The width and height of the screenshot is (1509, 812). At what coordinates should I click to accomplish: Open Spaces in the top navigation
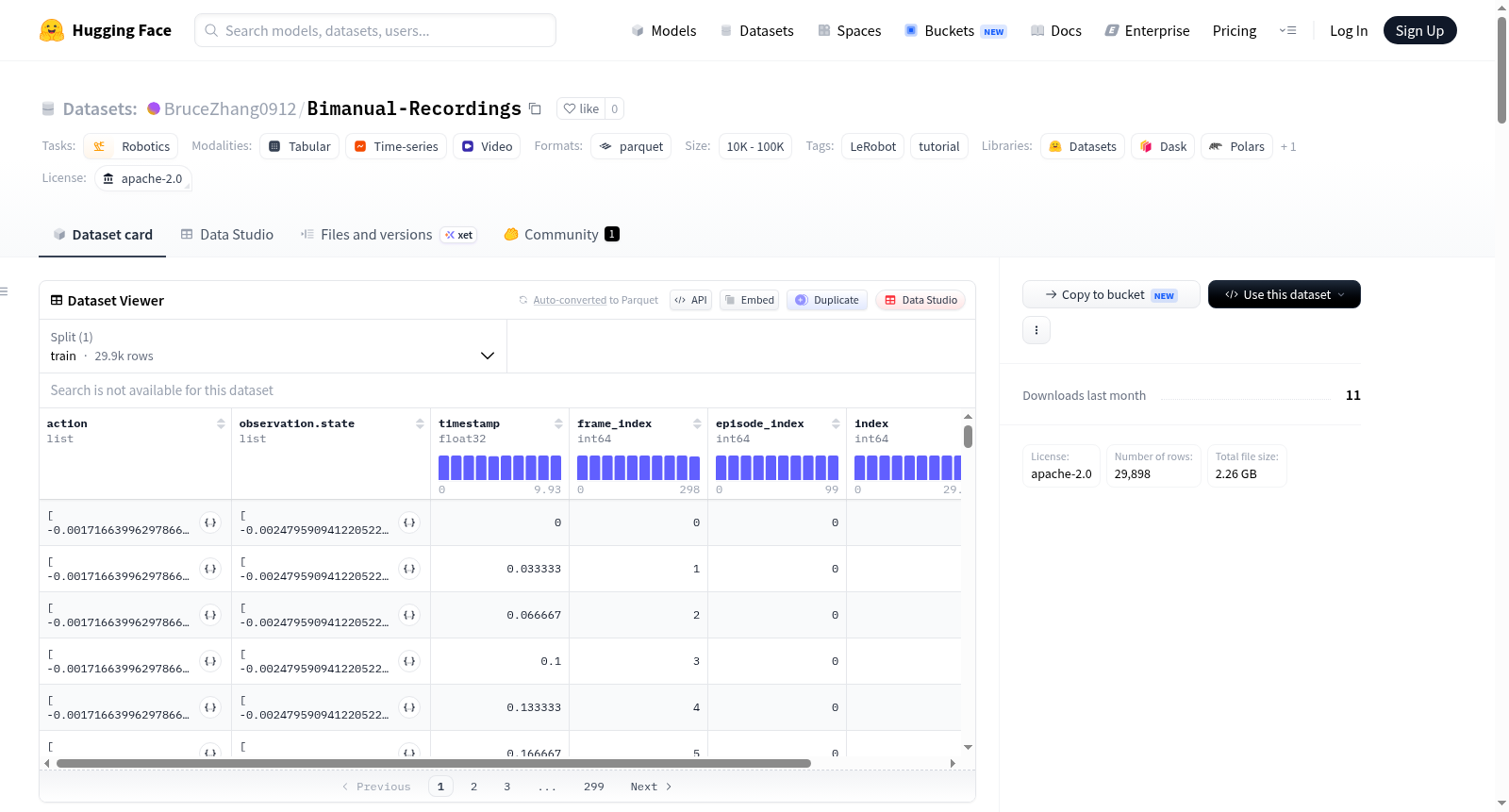coord(850,31)
